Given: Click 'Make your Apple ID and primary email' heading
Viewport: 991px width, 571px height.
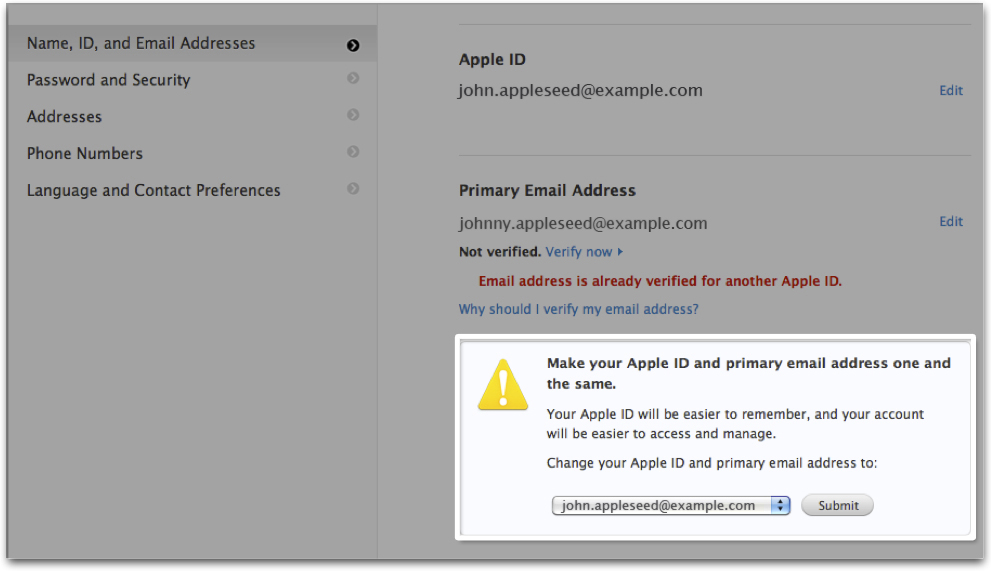Looking at the screenshot, I should tap(748, 373).
